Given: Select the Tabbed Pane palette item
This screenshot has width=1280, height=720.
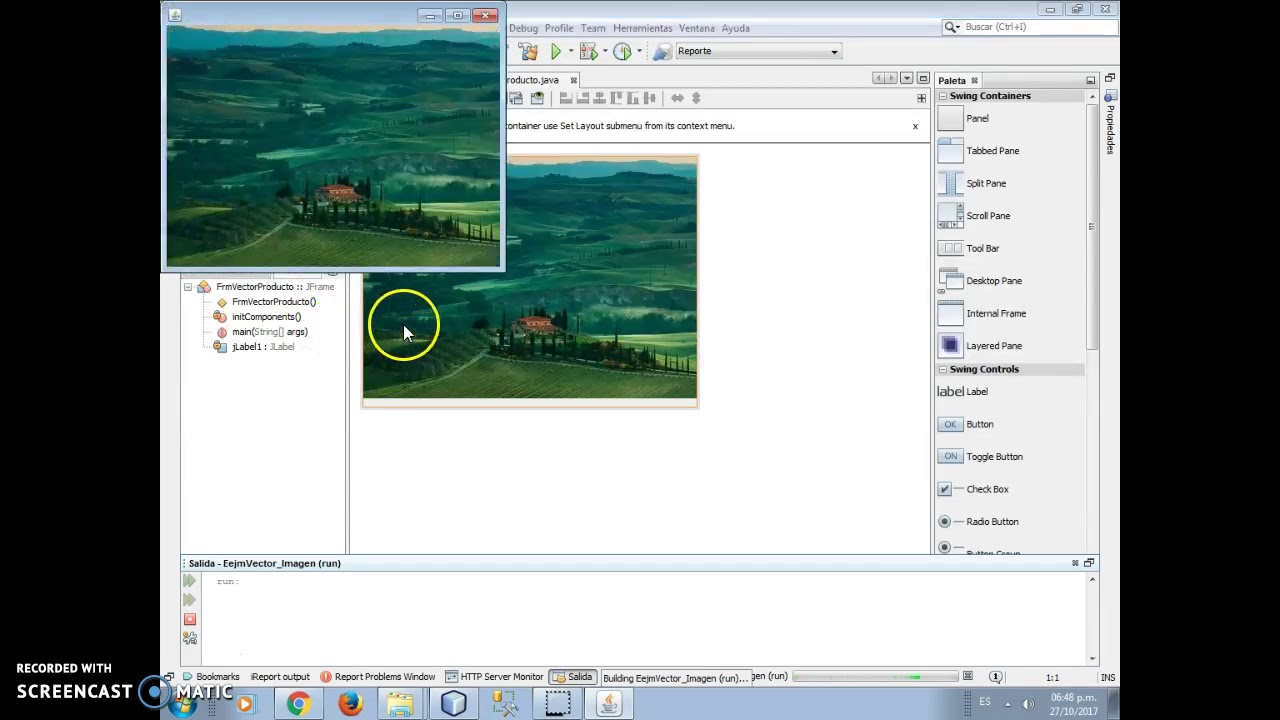Looking at the screenshot, I should coord(978,151).
